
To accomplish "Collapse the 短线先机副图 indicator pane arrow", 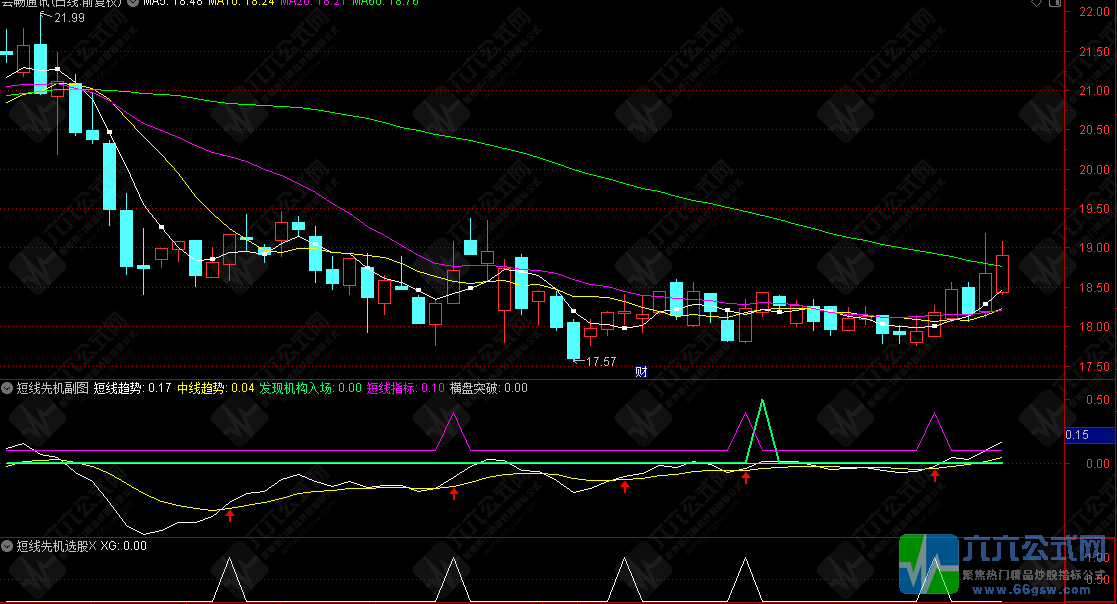I will pyautogui.click(x=7, y=388).
